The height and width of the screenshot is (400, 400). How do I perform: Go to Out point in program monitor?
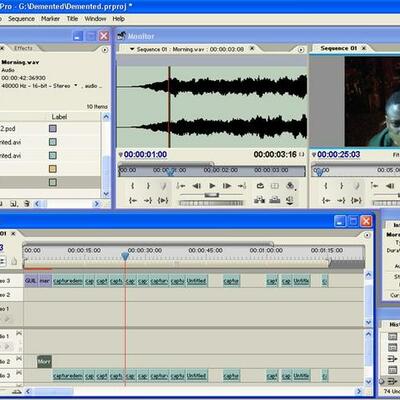pos(341,200)
